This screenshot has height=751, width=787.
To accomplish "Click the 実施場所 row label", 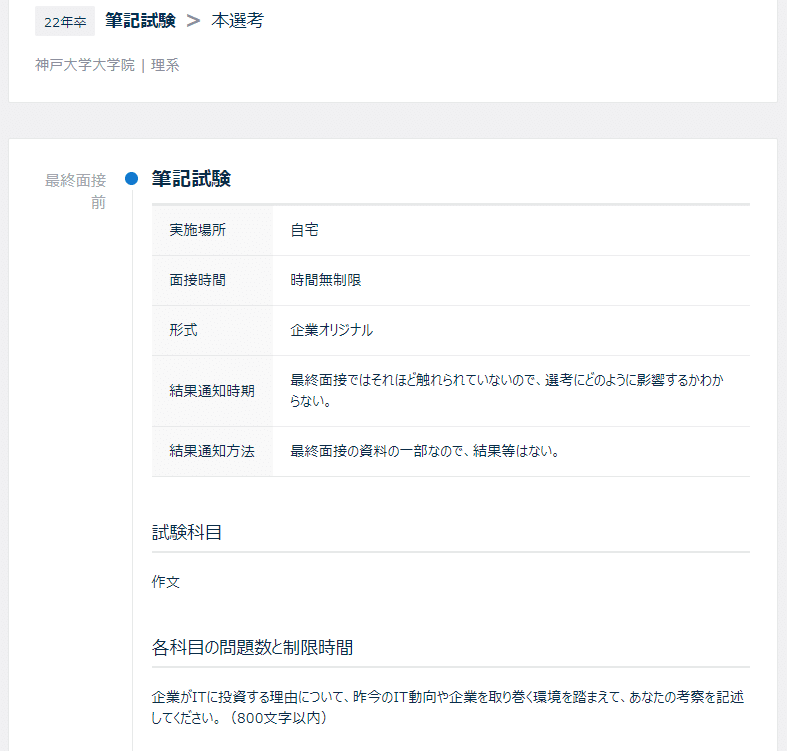I will [x=197, y=230].
